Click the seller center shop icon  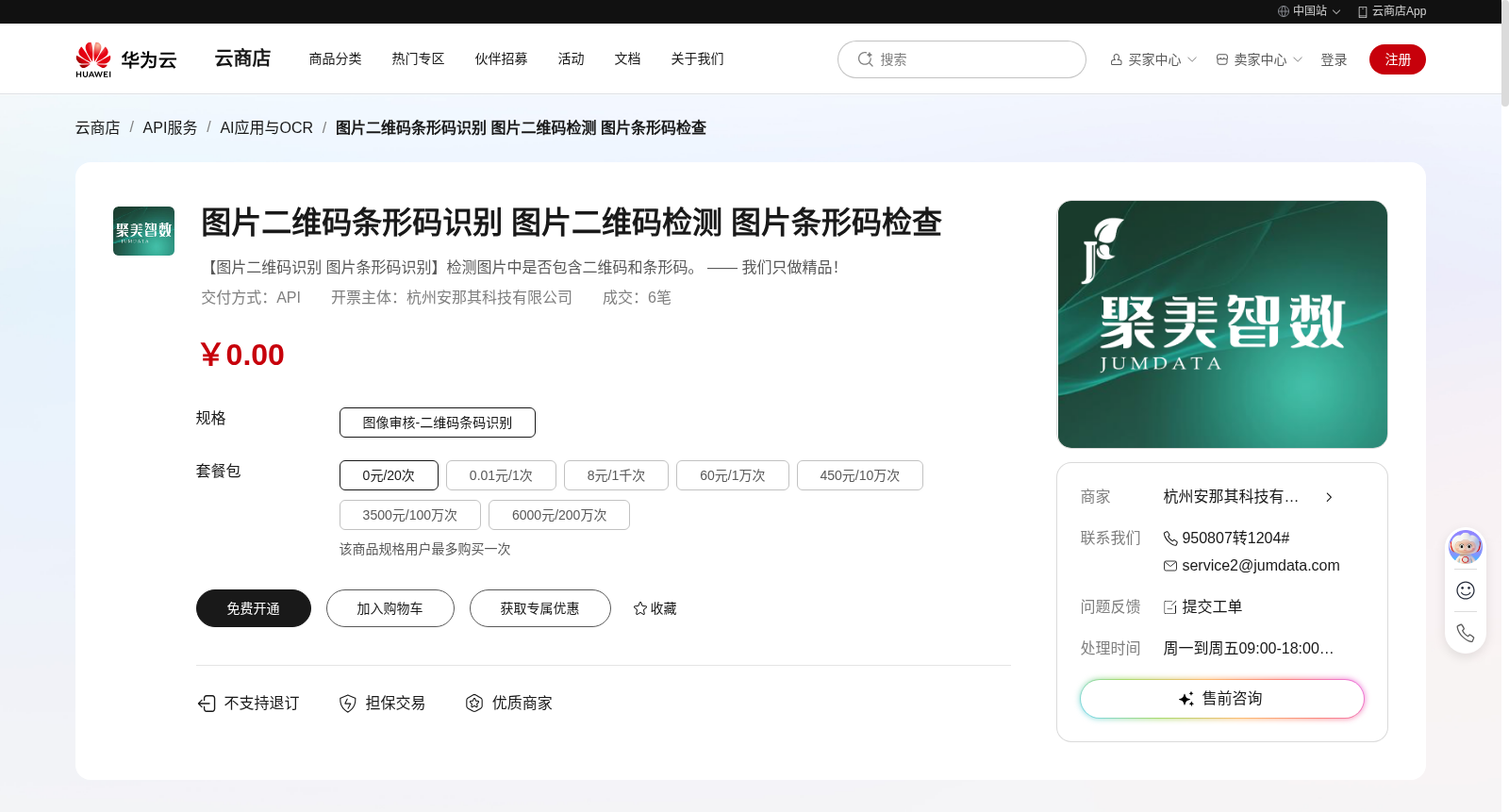coord(1222,59)
